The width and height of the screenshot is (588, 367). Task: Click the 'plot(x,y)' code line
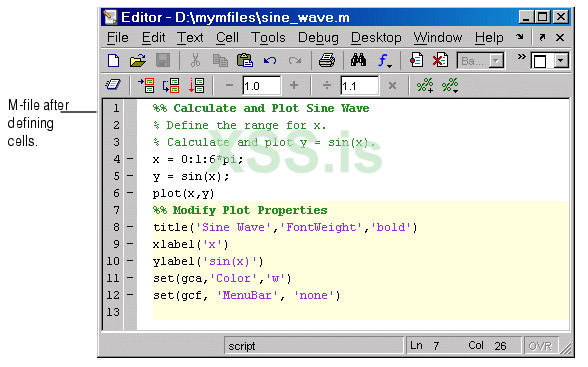(x=183, y=193)
